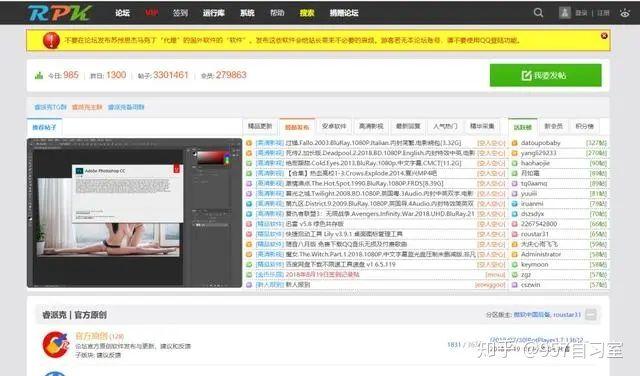This screenshot has width=640, height=376.
Task: Click the RPK logo
Action: point(60,13)
